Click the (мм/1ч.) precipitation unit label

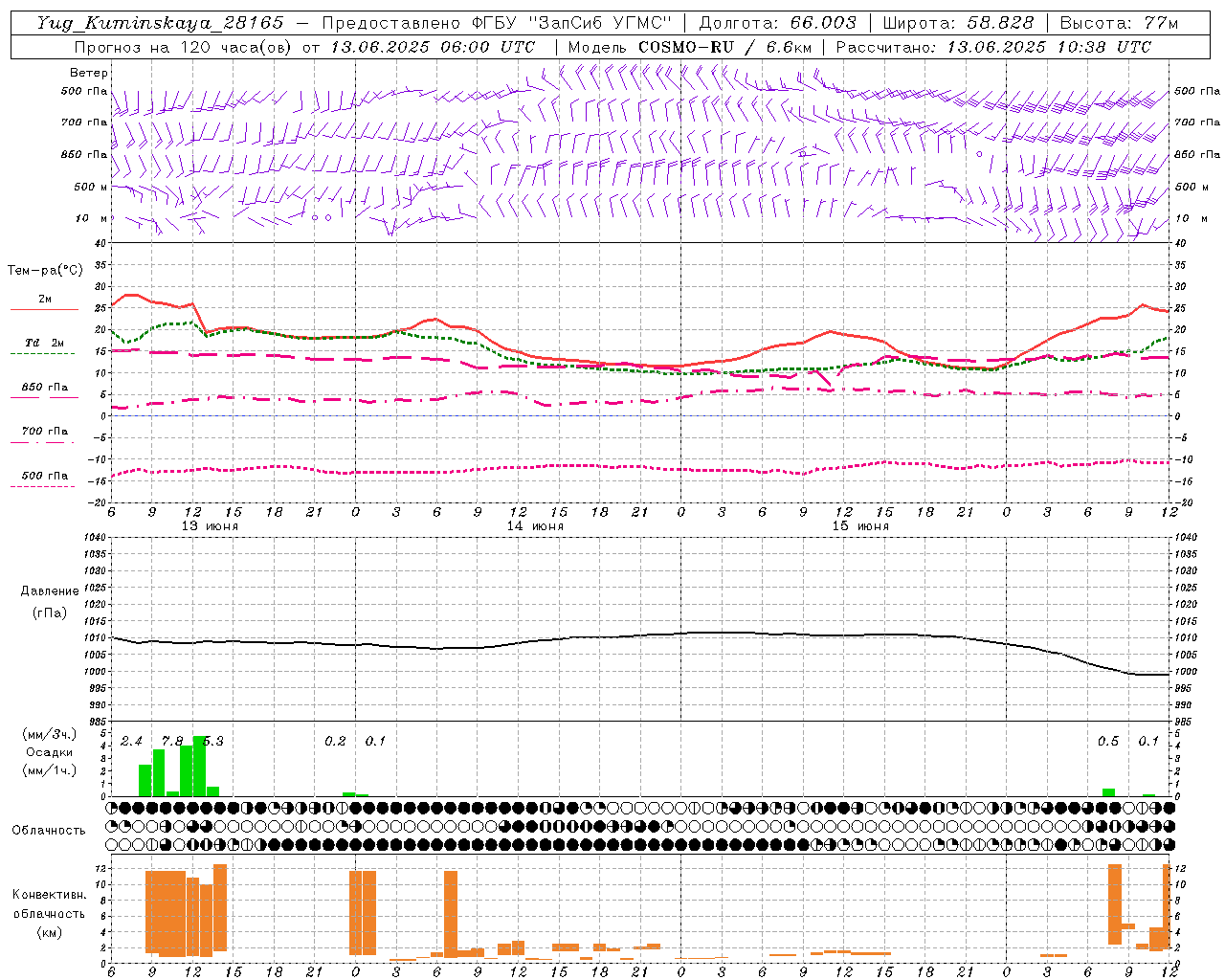(50, 770)
